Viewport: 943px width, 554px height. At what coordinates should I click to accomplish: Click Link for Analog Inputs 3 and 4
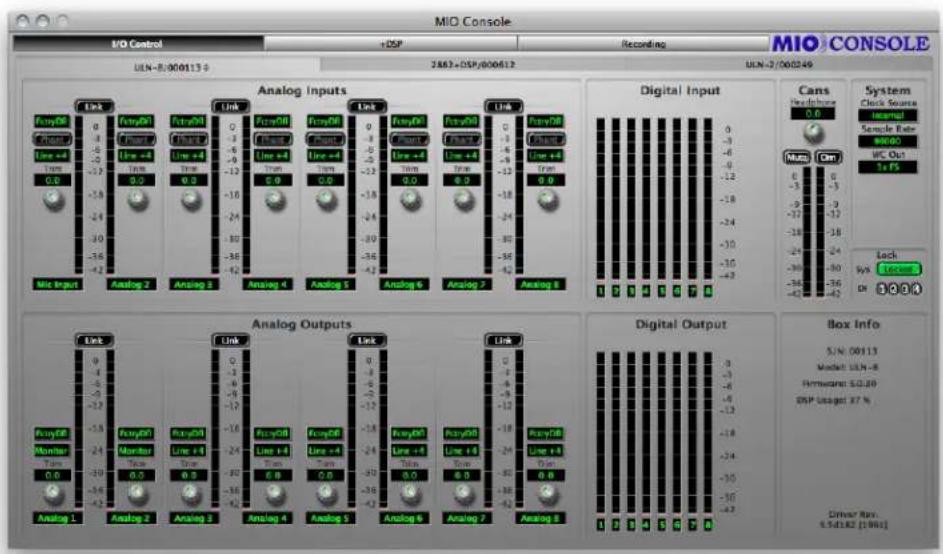[x=230, y=107]
